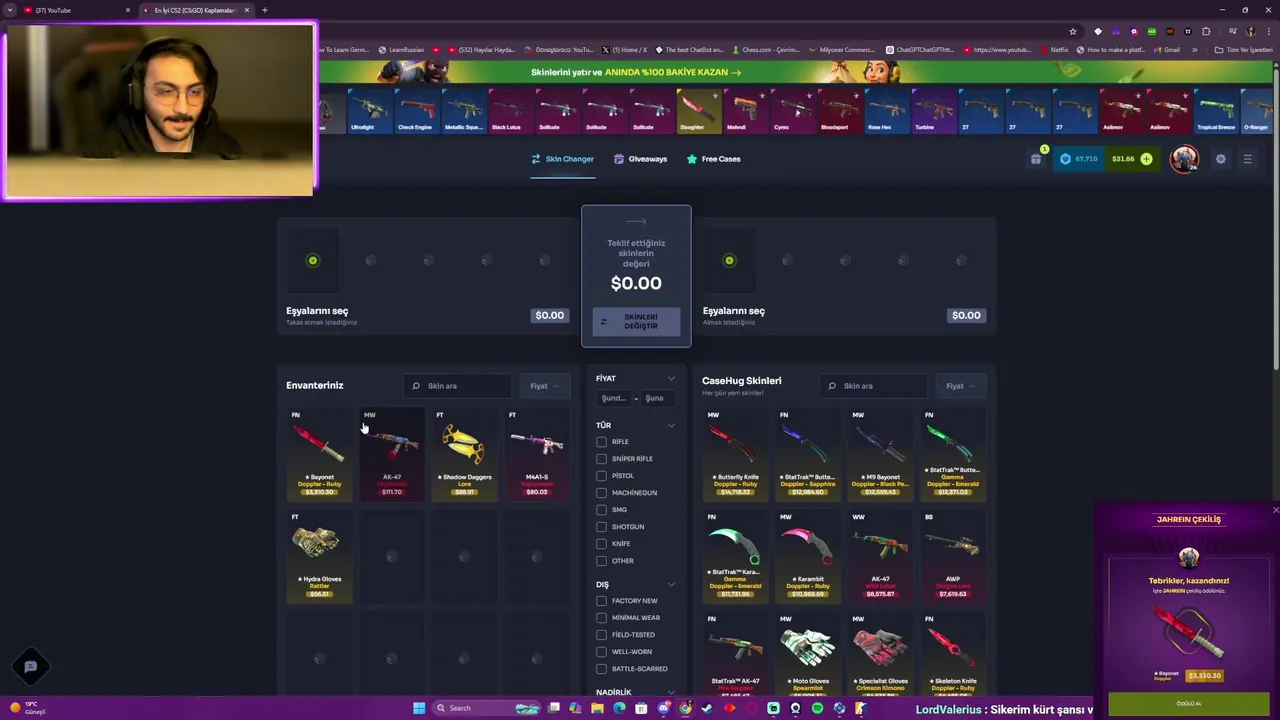1280x720 pixels.
Task: Check the RIFLE type filter
Action: [601, 441]
